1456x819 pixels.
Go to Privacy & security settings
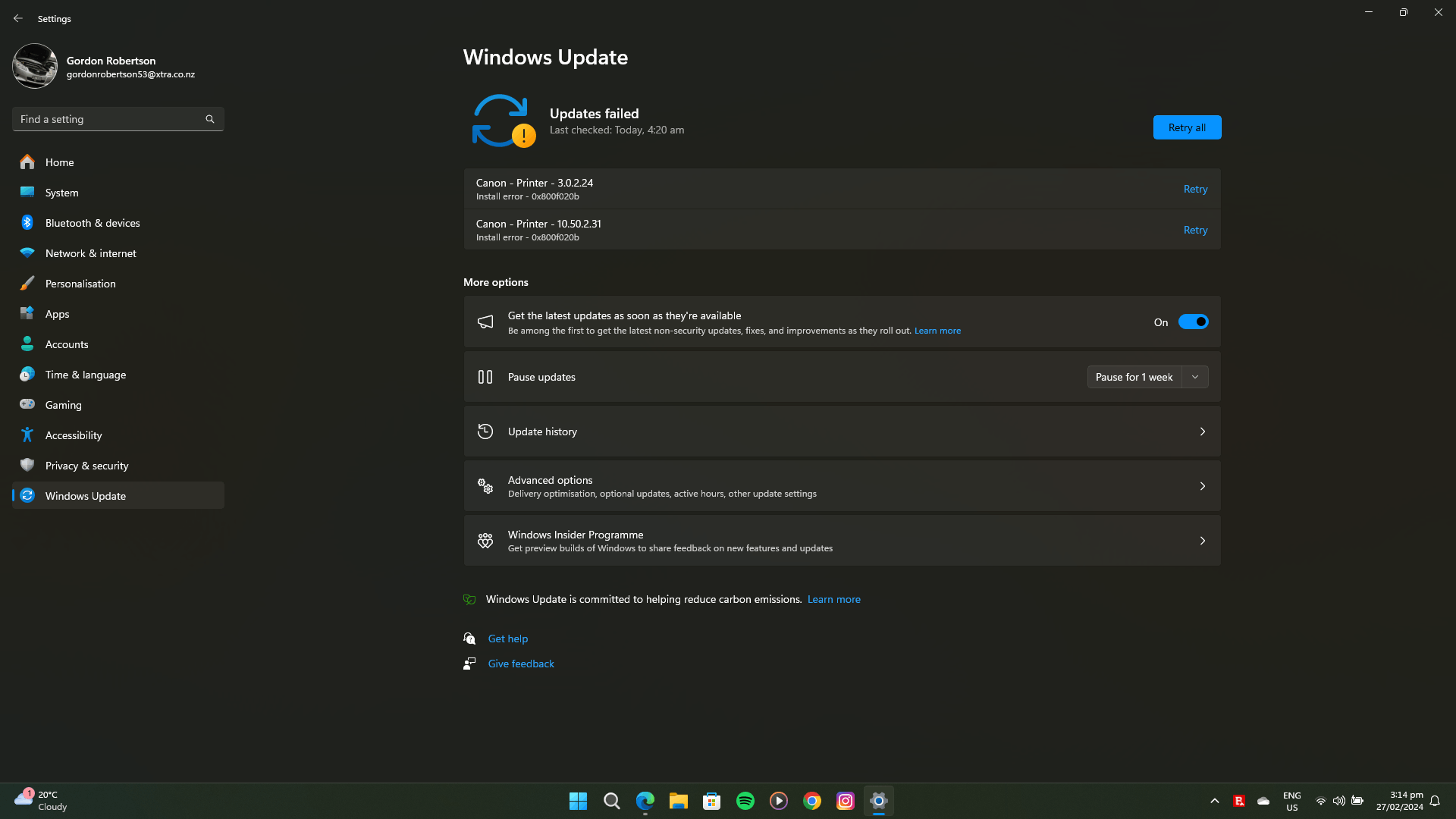pos(86,466)
